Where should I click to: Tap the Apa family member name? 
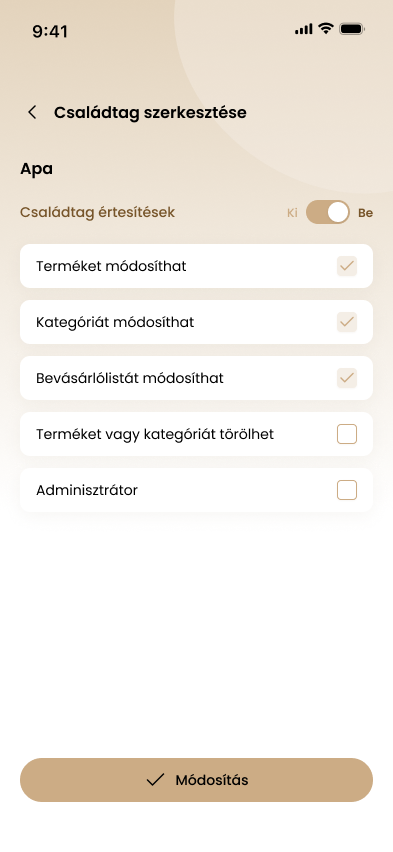(x=36, y=169)
